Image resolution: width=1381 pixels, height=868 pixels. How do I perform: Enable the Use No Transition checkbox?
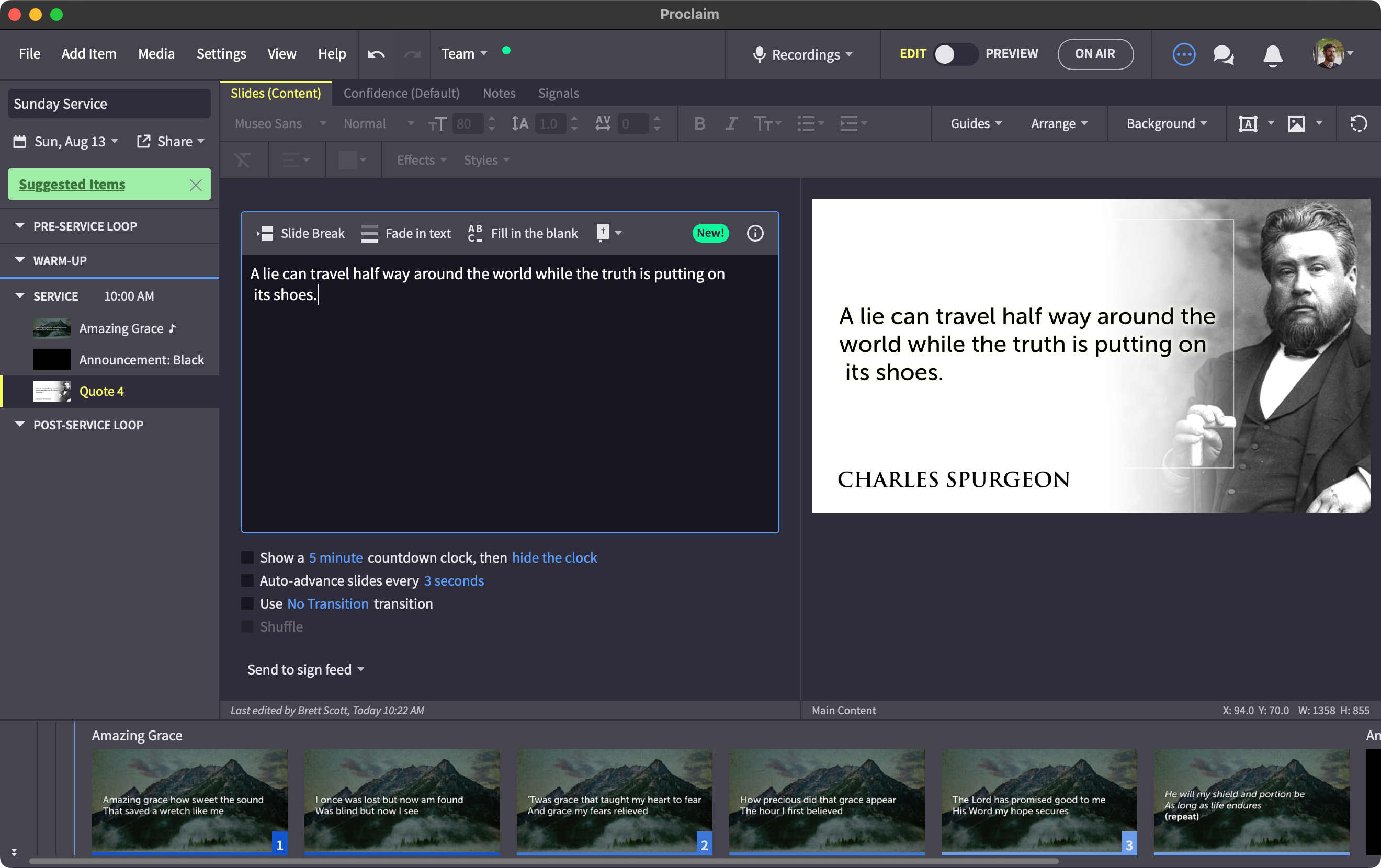pyautogui.click(x=247, y=603)
